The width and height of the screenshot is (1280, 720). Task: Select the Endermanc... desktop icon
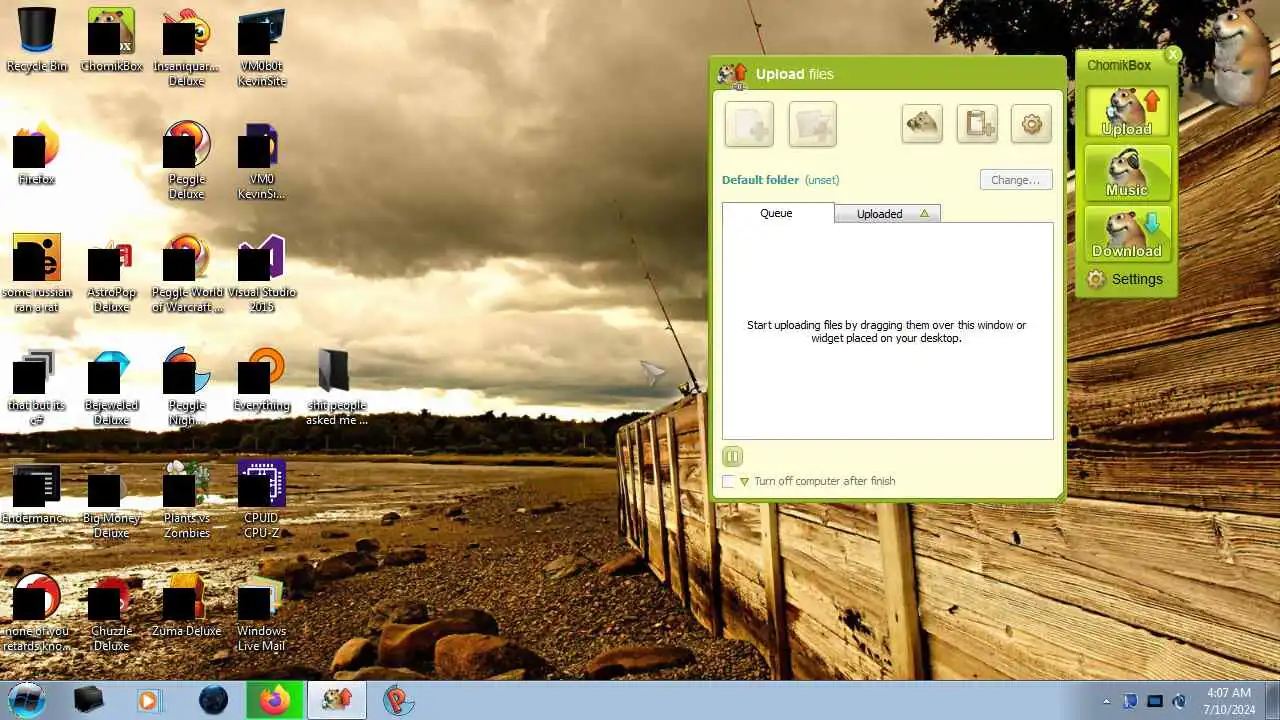[37, 493]
